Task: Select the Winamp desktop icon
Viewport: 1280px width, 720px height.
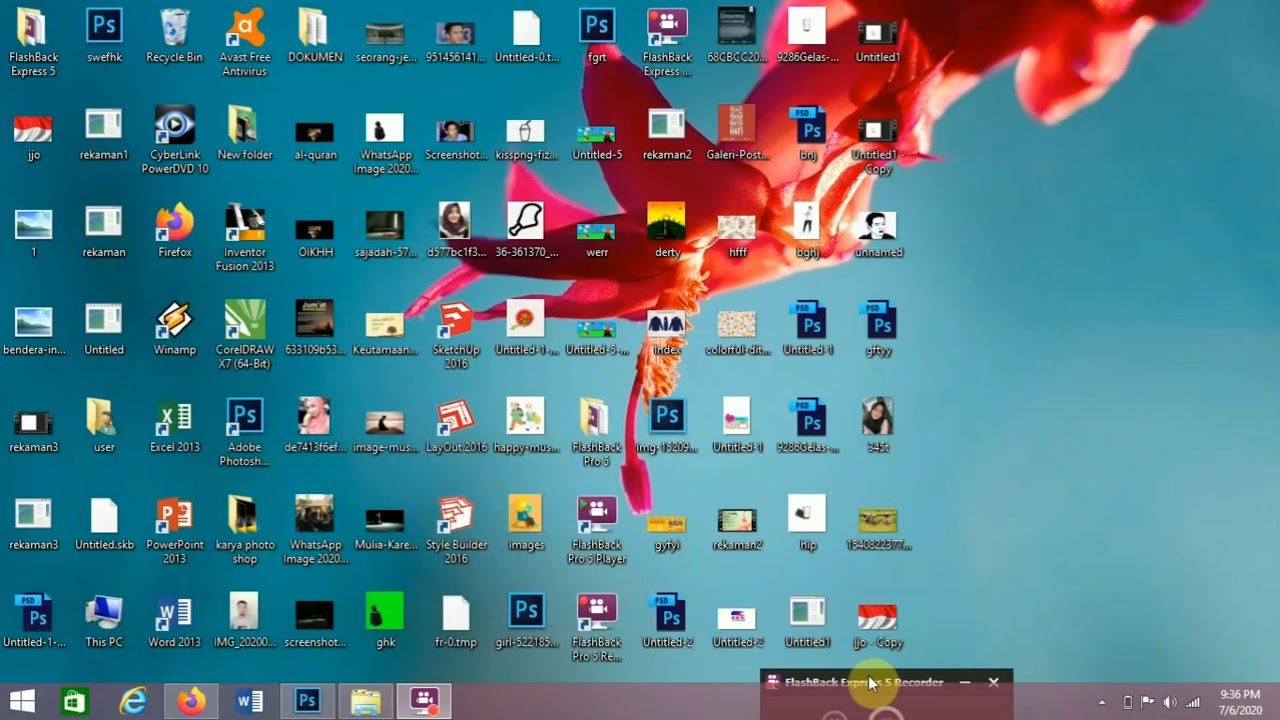Action: tap(175, 328)
